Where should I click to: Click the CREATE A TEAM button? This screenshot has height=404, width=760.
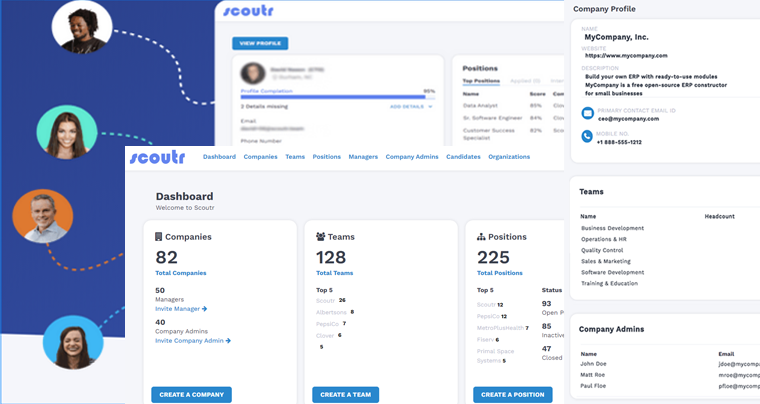click(346, 395)
